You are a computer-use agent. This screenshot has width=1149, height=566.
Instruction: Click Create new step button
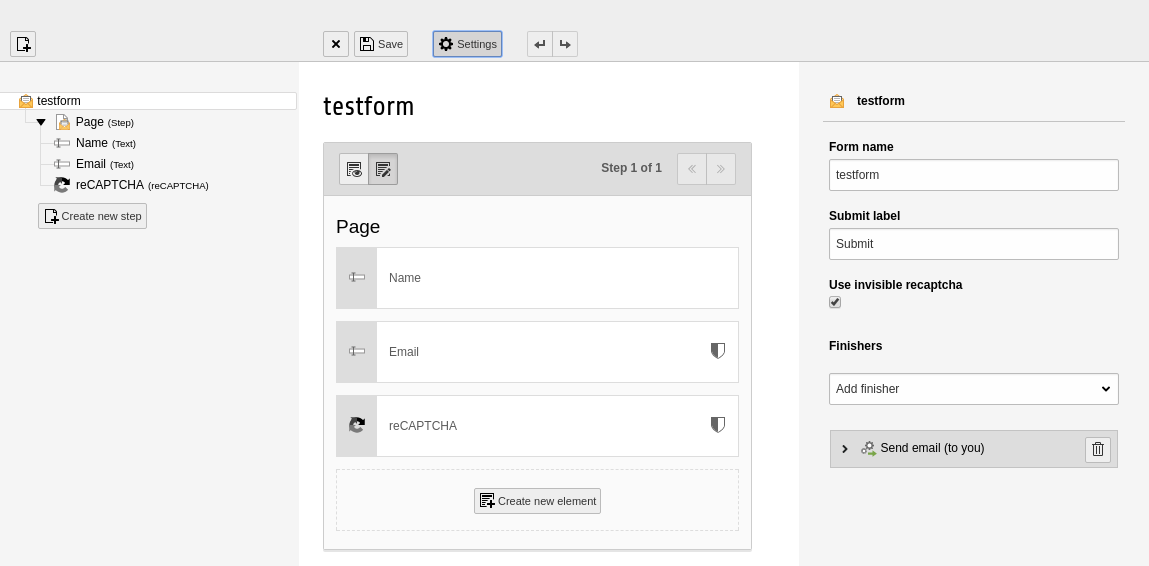click(92, 216)
